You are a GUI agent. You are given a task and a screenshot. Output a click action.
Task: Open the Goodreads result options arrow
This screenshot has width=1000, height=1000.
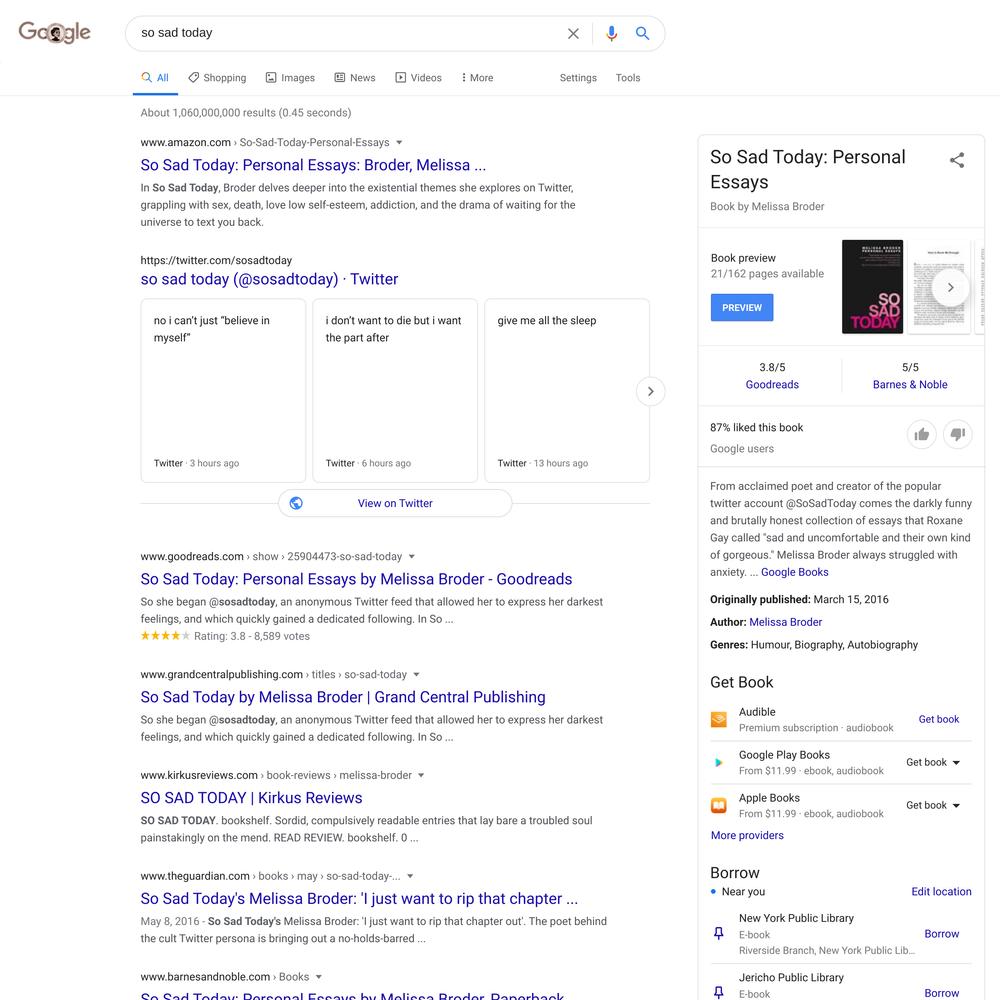click(x=412, y=556)
